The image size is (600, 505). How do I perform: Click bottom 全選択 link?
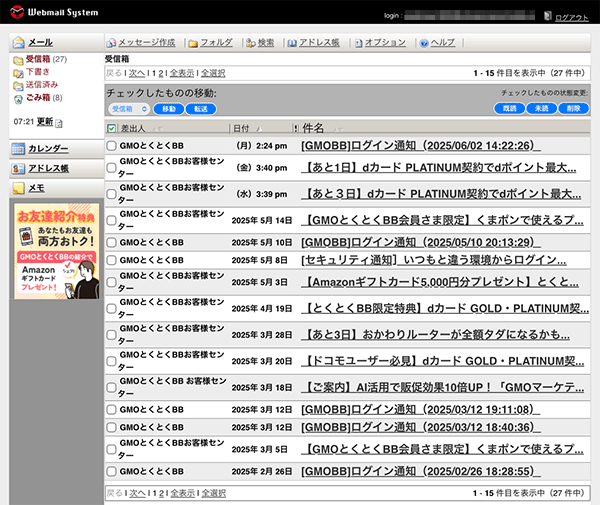point(214,493)
